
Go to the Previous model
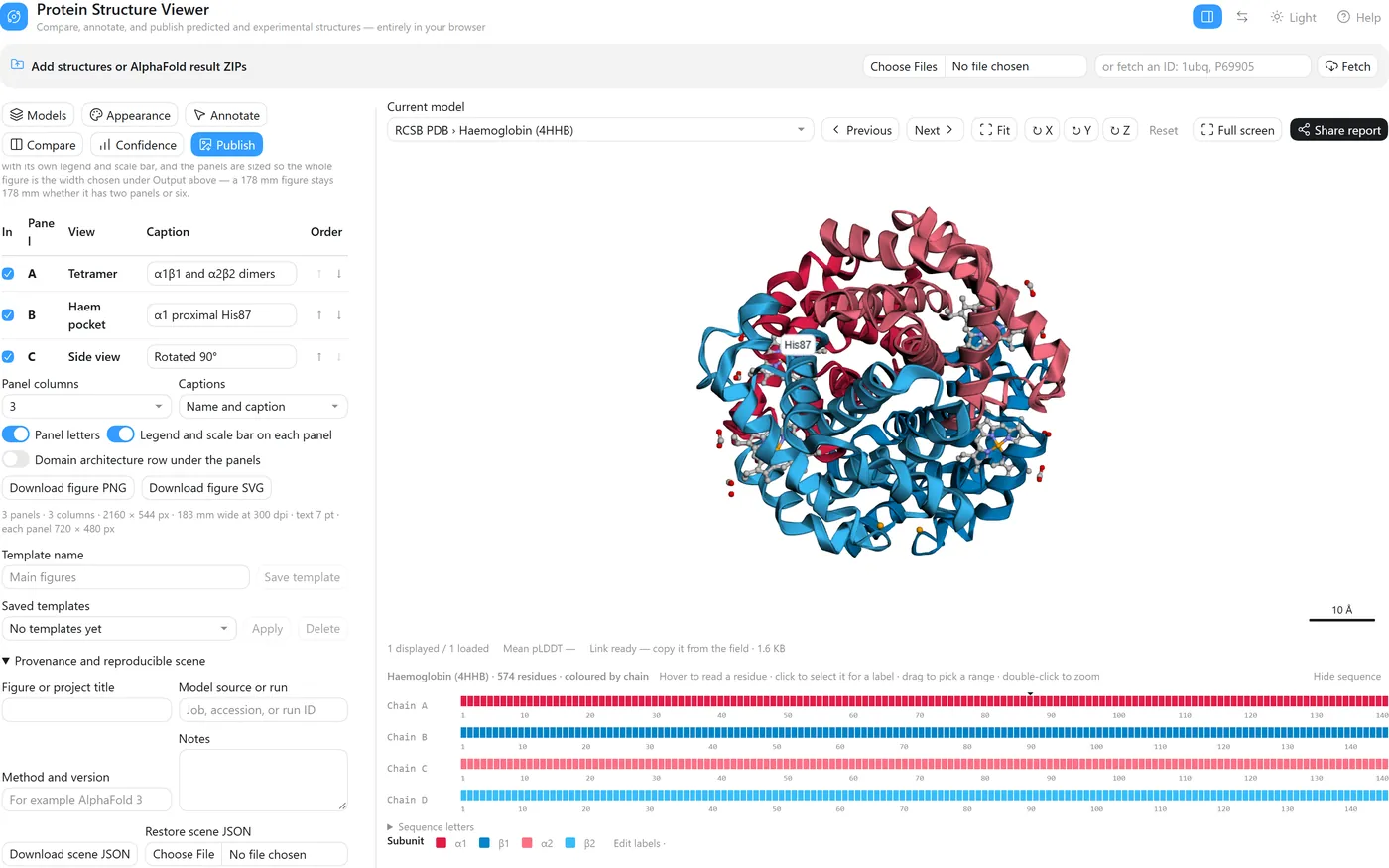click(861, 130)
